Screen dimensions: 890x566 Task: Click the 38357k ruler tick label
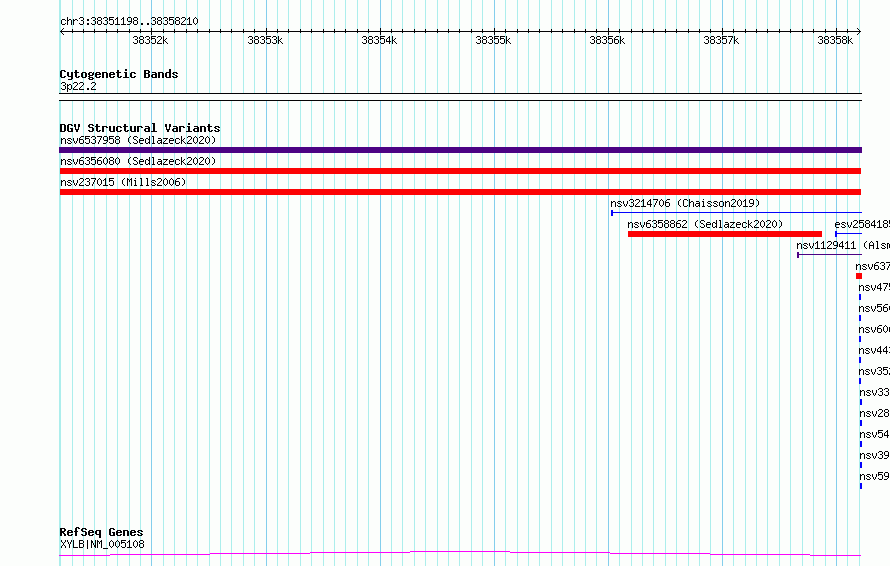(x=721, y=40)
